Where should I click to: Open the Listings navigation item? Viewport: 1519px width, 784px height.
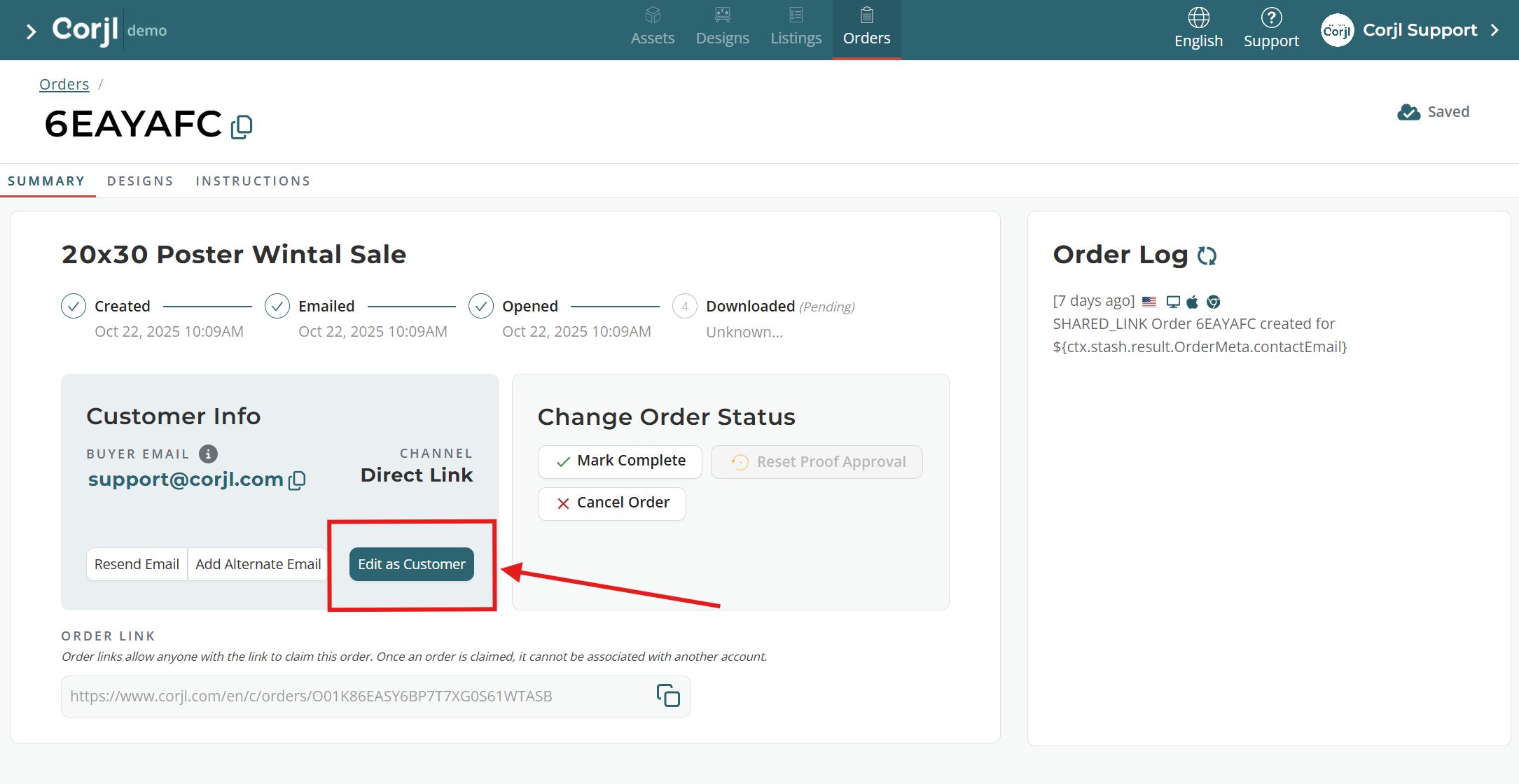(x=796, y=28)
